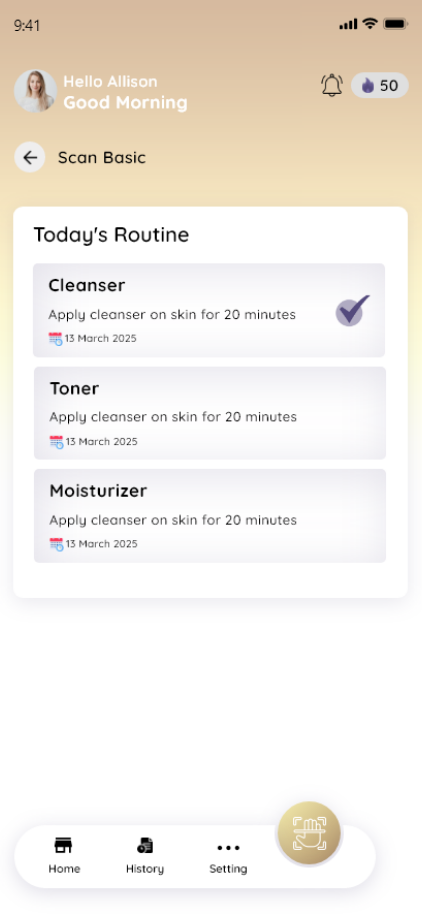Tap the three-dot Setting icon
This screenshot has width=422, height=916.
(x=228, y=848)
